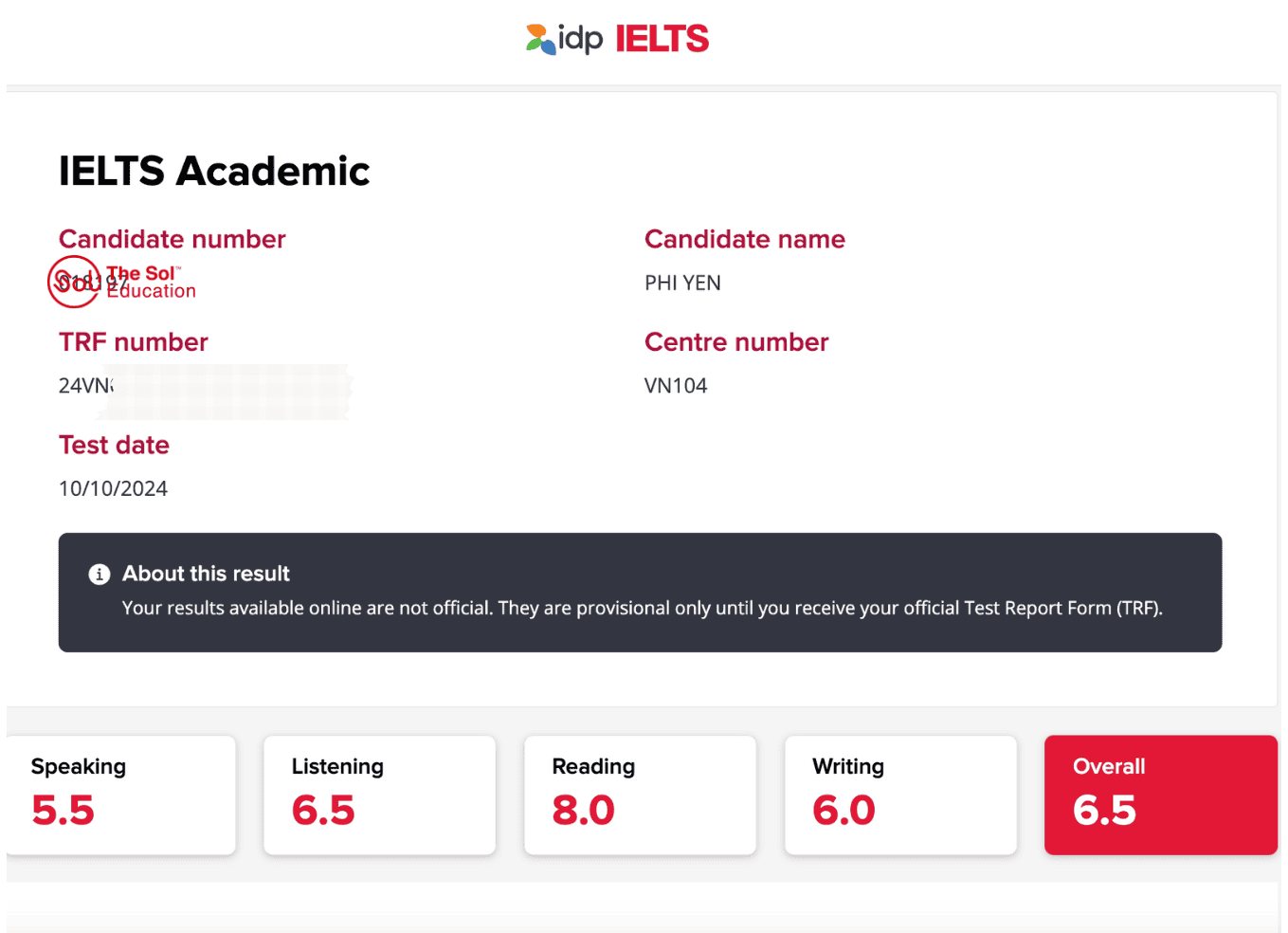1288x933 pixels.
Task: Click the TRF number label
Action: coord(134,342)
